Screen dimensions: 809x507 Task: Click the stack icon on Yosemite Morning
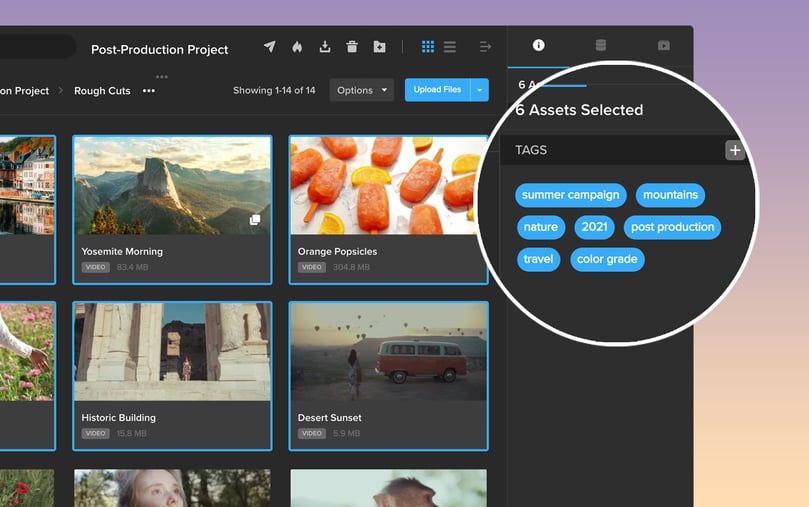tap(255, 220)
